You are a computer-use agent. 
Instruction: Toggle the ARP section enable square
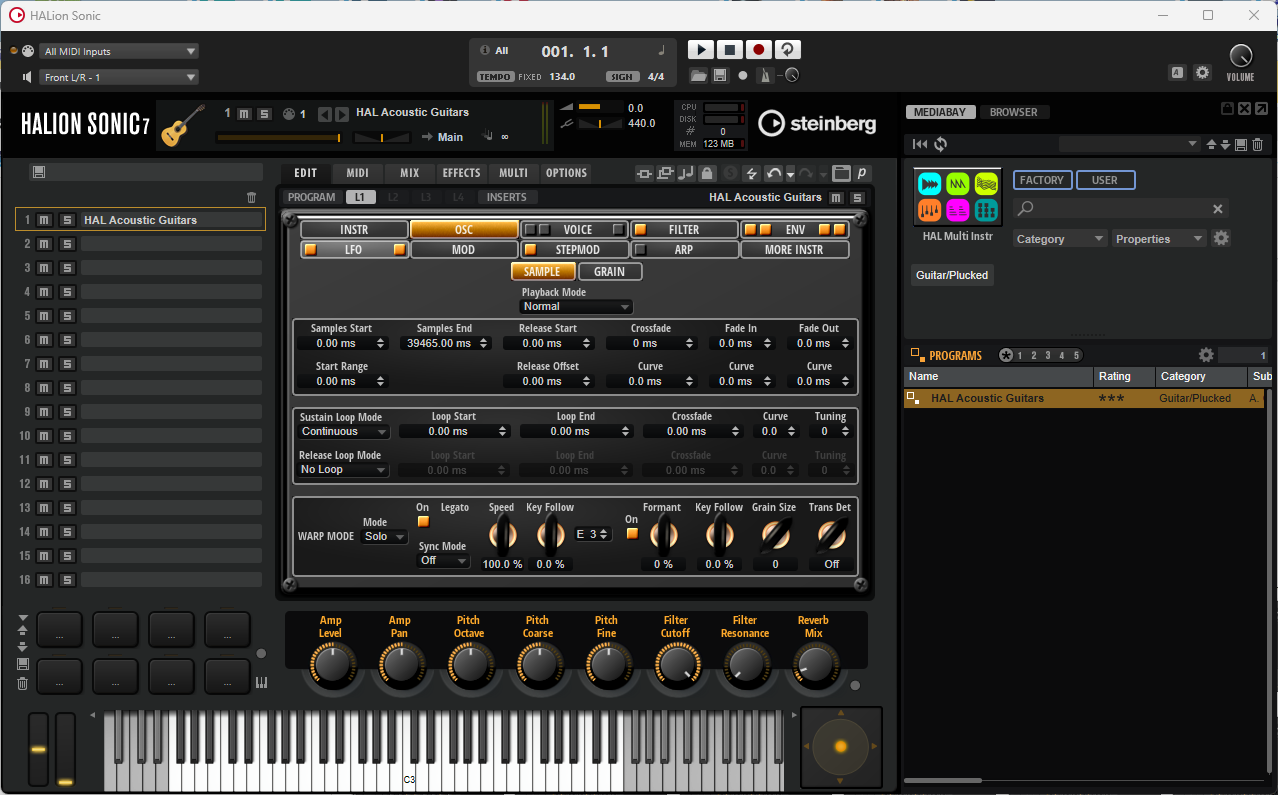click(x=640, y=250)
